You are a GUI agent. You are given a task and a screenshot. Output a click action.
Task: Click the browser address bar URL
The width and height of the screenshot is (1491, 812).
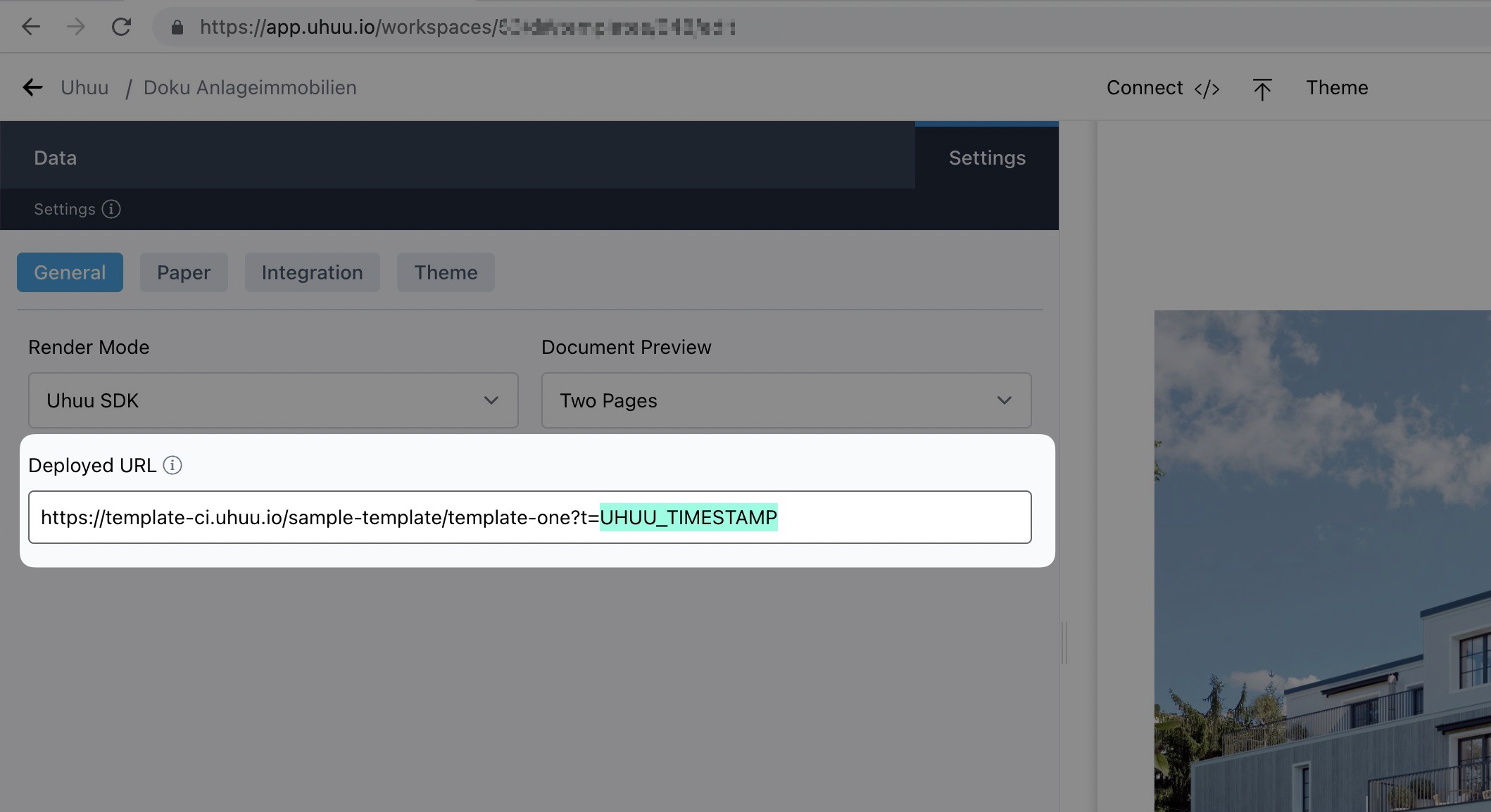tap(468, 27)
